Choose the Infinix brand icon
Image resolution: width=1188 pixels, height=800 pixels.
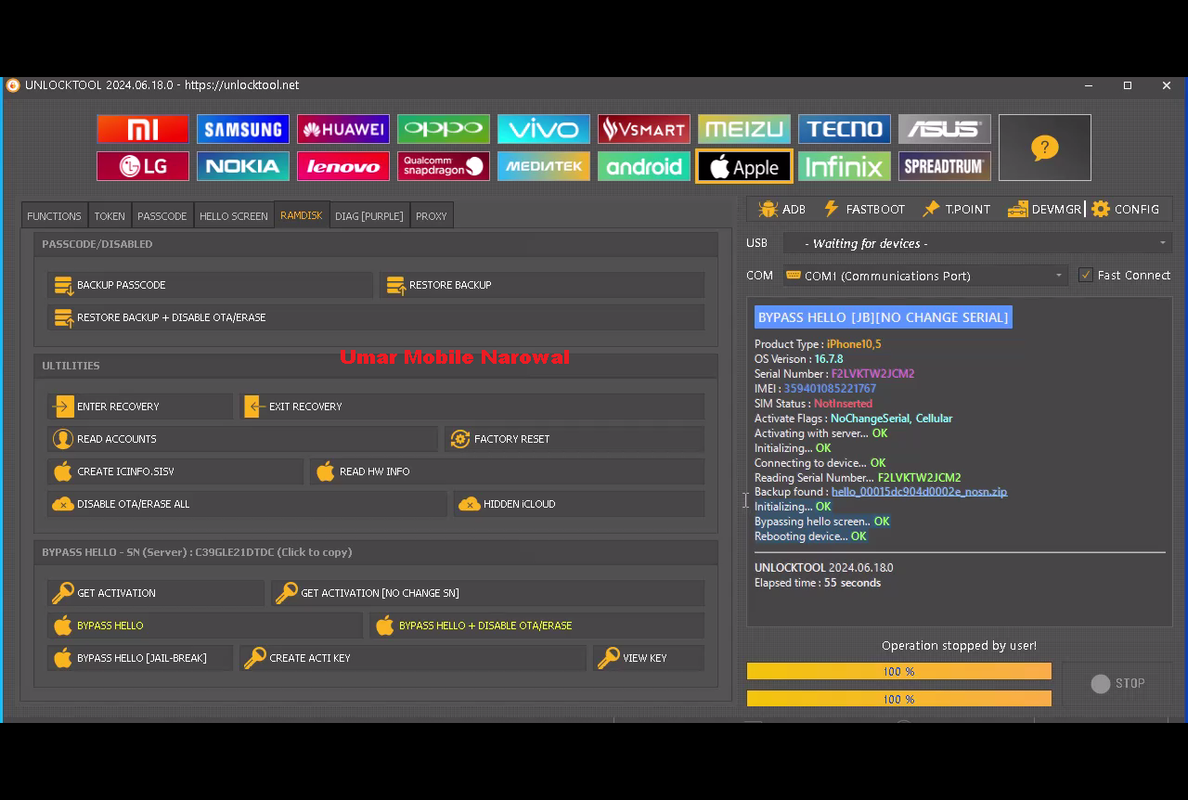coord(844,166)
